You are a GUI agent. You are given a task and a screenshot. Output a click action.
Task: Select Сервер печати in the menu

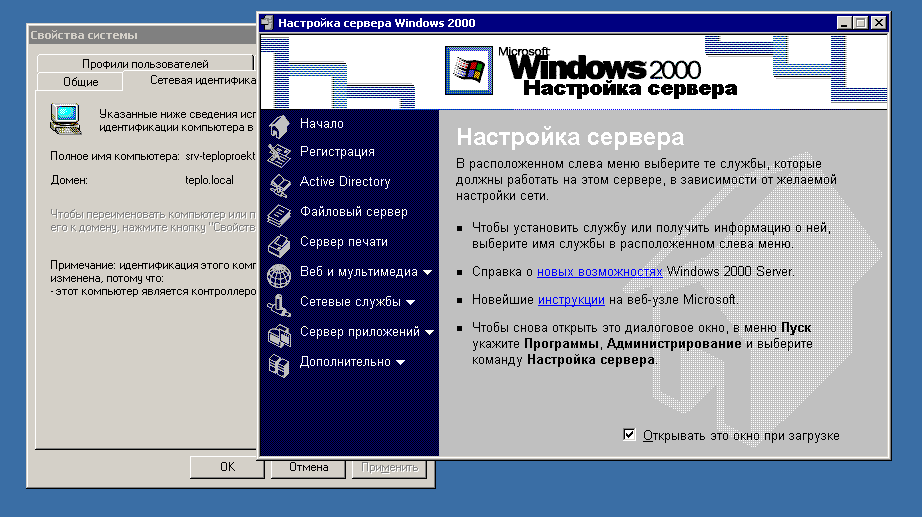point(343,242)
